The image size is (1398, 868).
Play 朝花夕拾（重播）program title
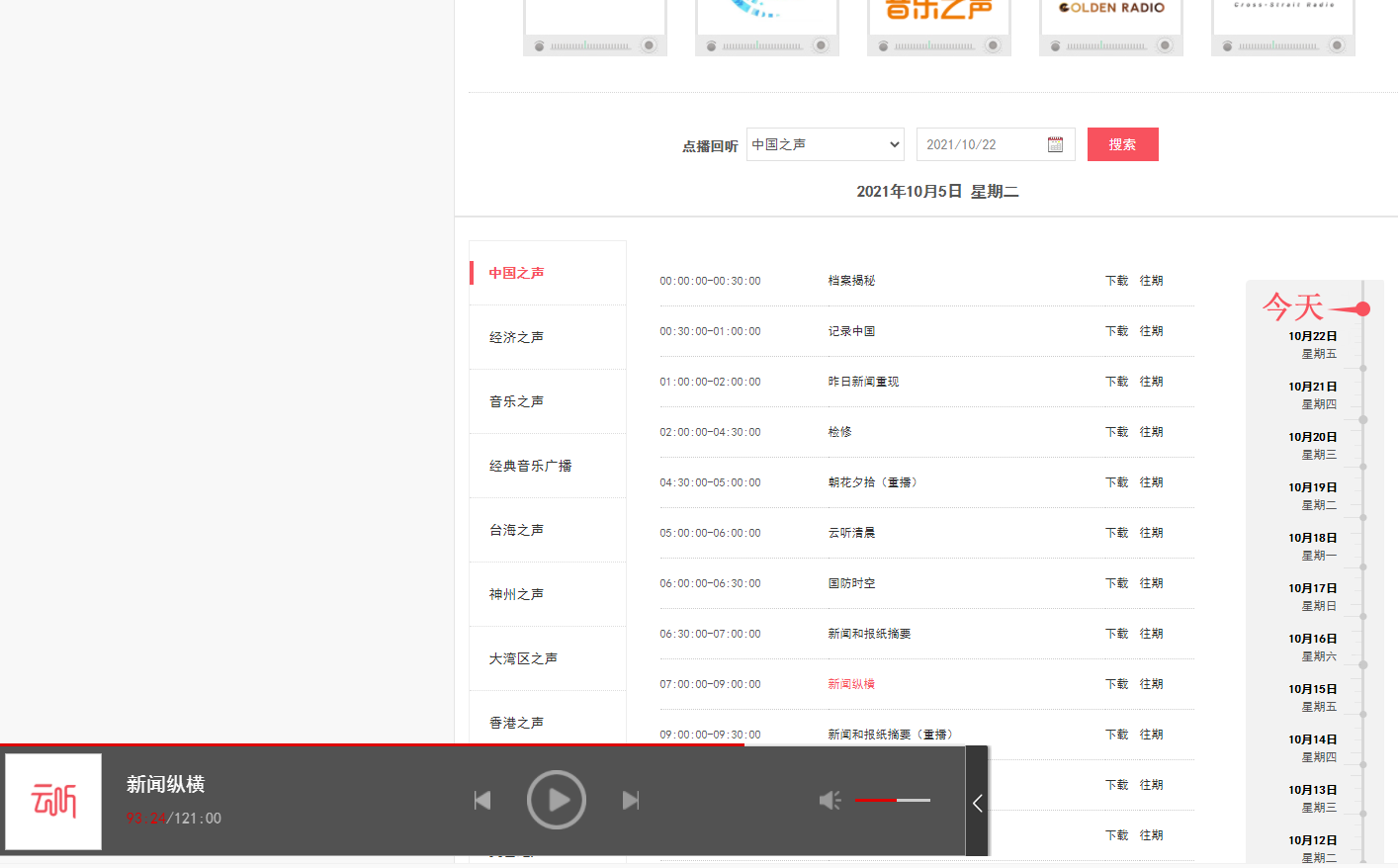pos(875,482)
